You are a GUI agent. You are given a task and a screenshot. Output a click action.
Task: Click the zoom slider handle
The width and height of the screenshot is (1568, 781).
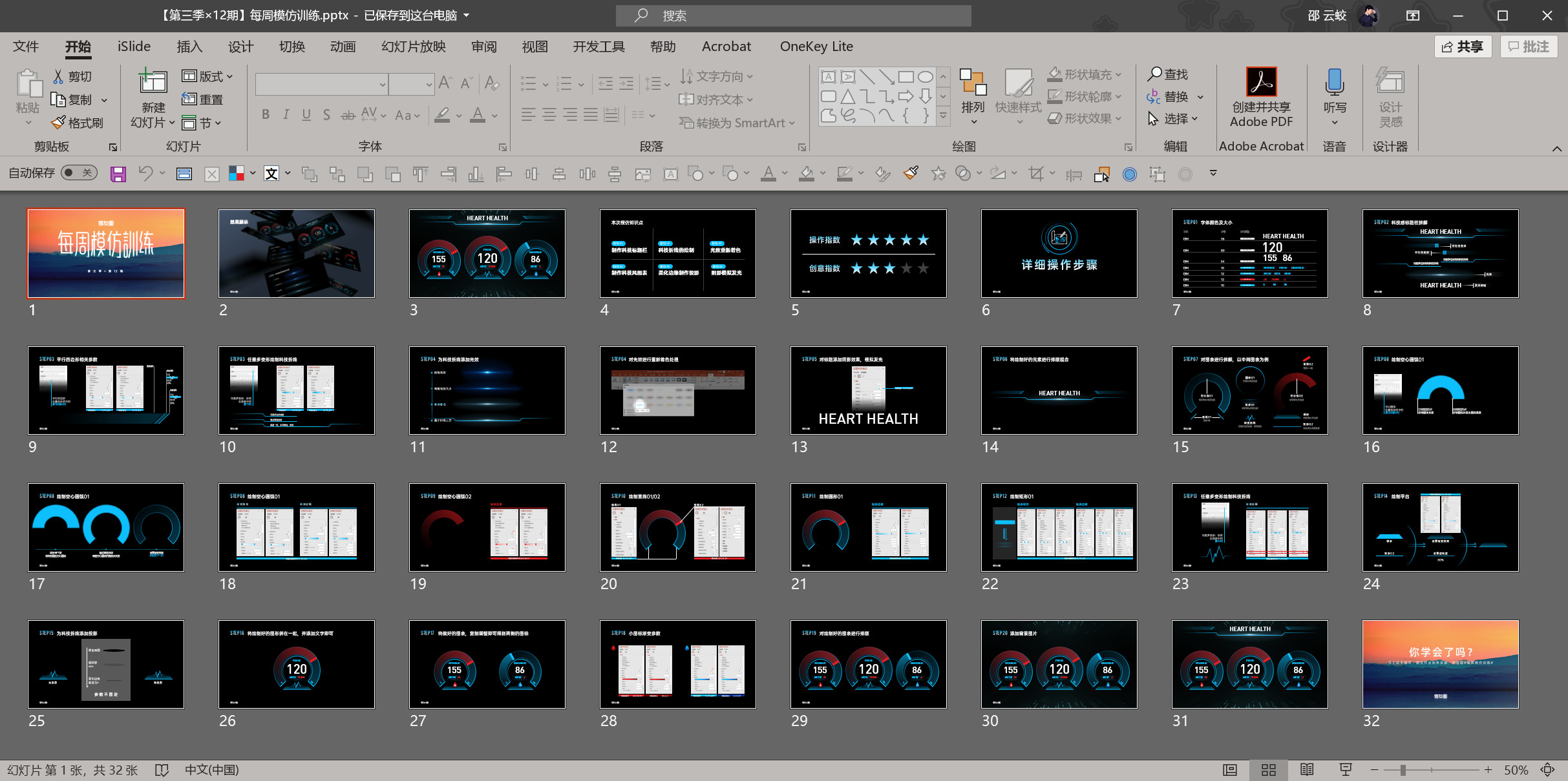(x=1403, y=770)
